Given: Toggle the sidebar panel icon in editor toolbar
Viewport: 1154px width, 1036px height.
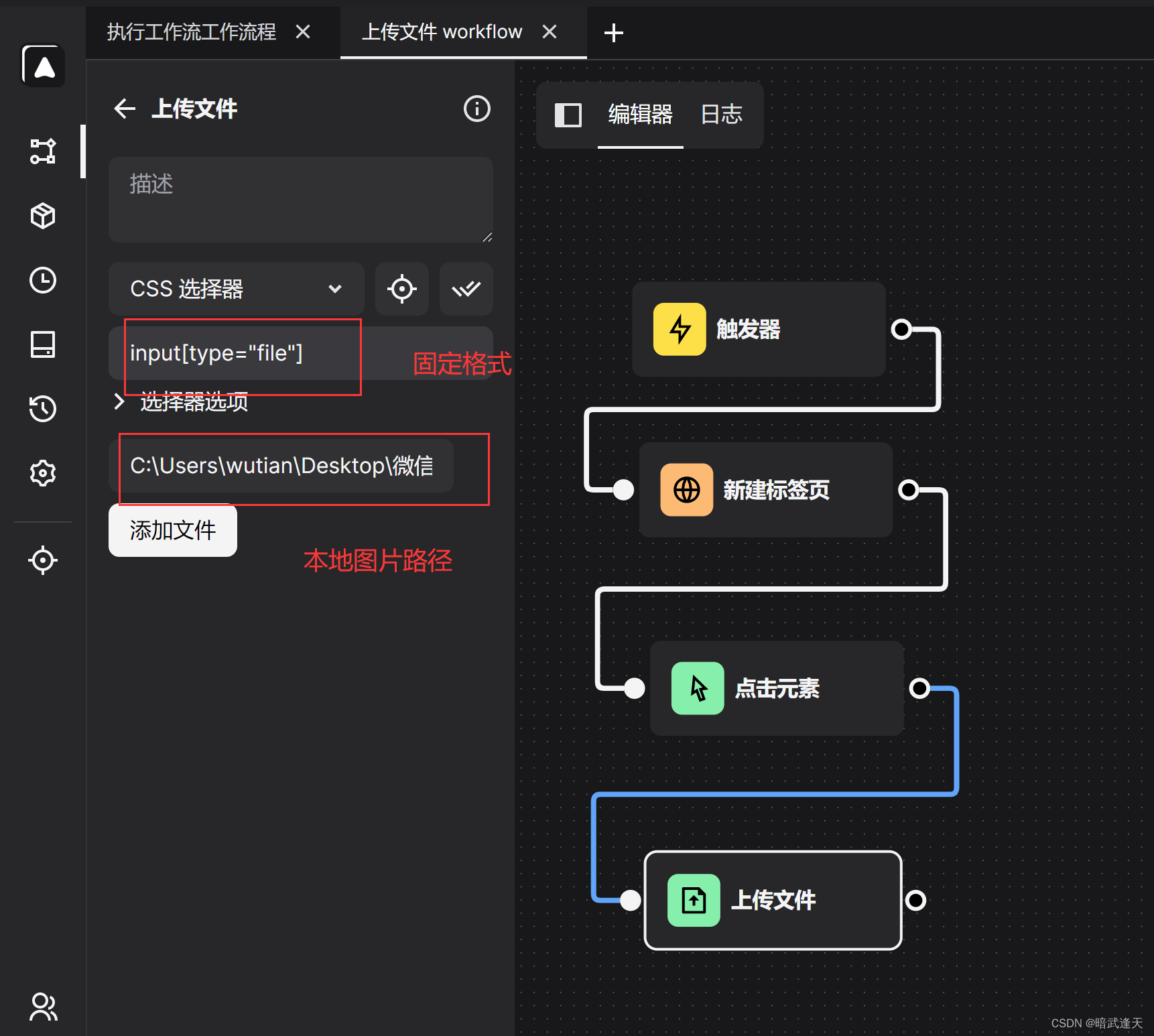Looking at the screenshot, I should pos(568,115).
